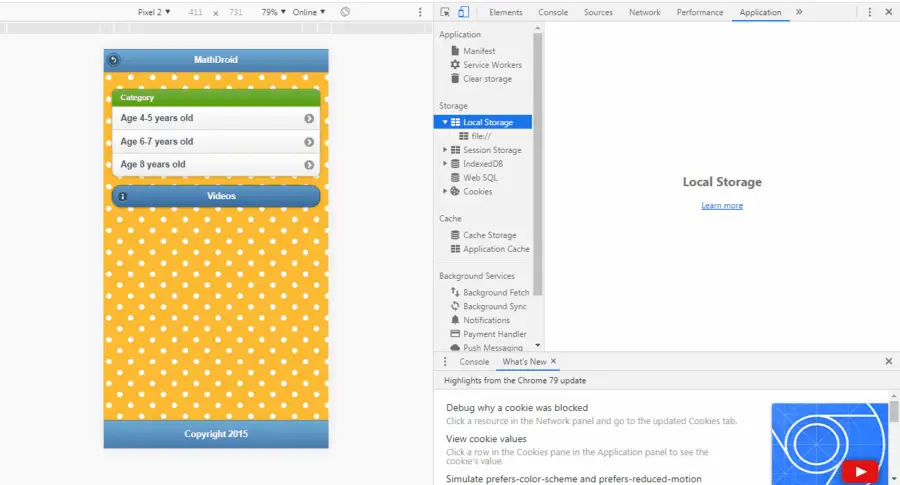Expand the Cookies tree arrow
This screenshot has height=485, width=900.
[x=445, y=191]
